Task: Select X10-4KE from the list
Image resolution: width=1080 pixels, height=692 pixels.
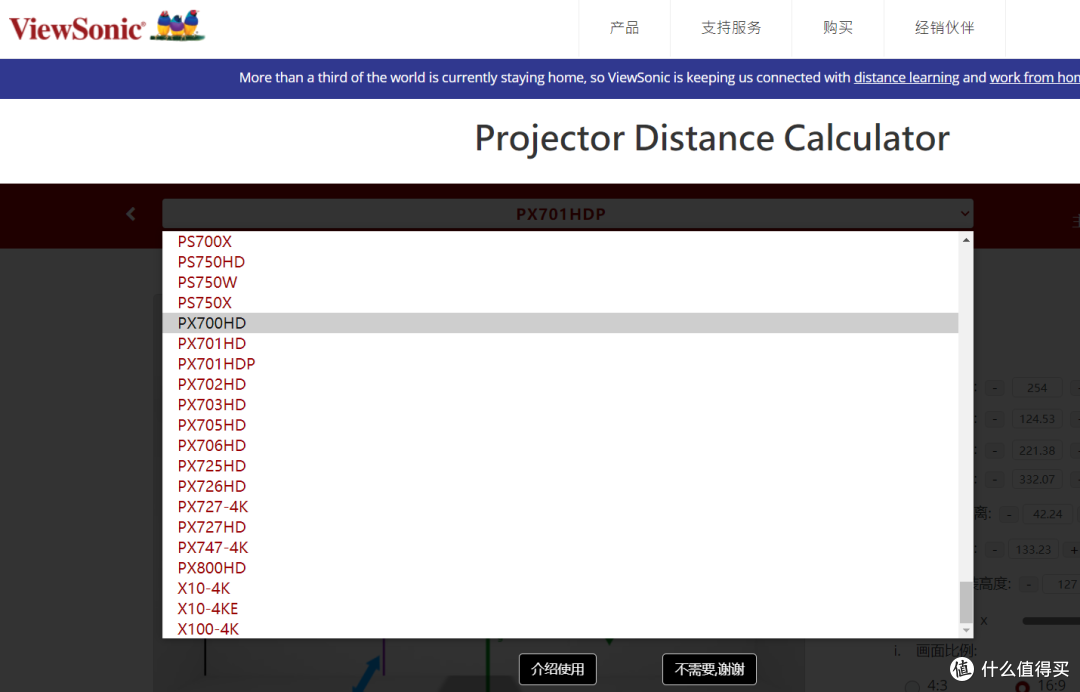Action: click(x=560, y=609)
